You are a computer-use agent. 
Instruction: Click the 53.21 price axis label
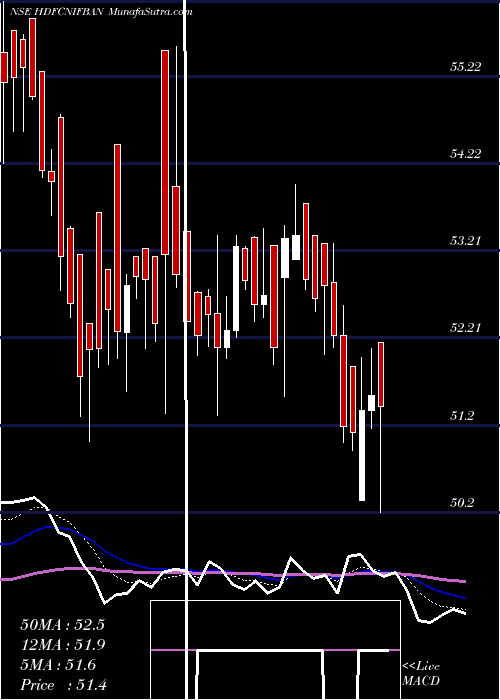coord(466,242)
